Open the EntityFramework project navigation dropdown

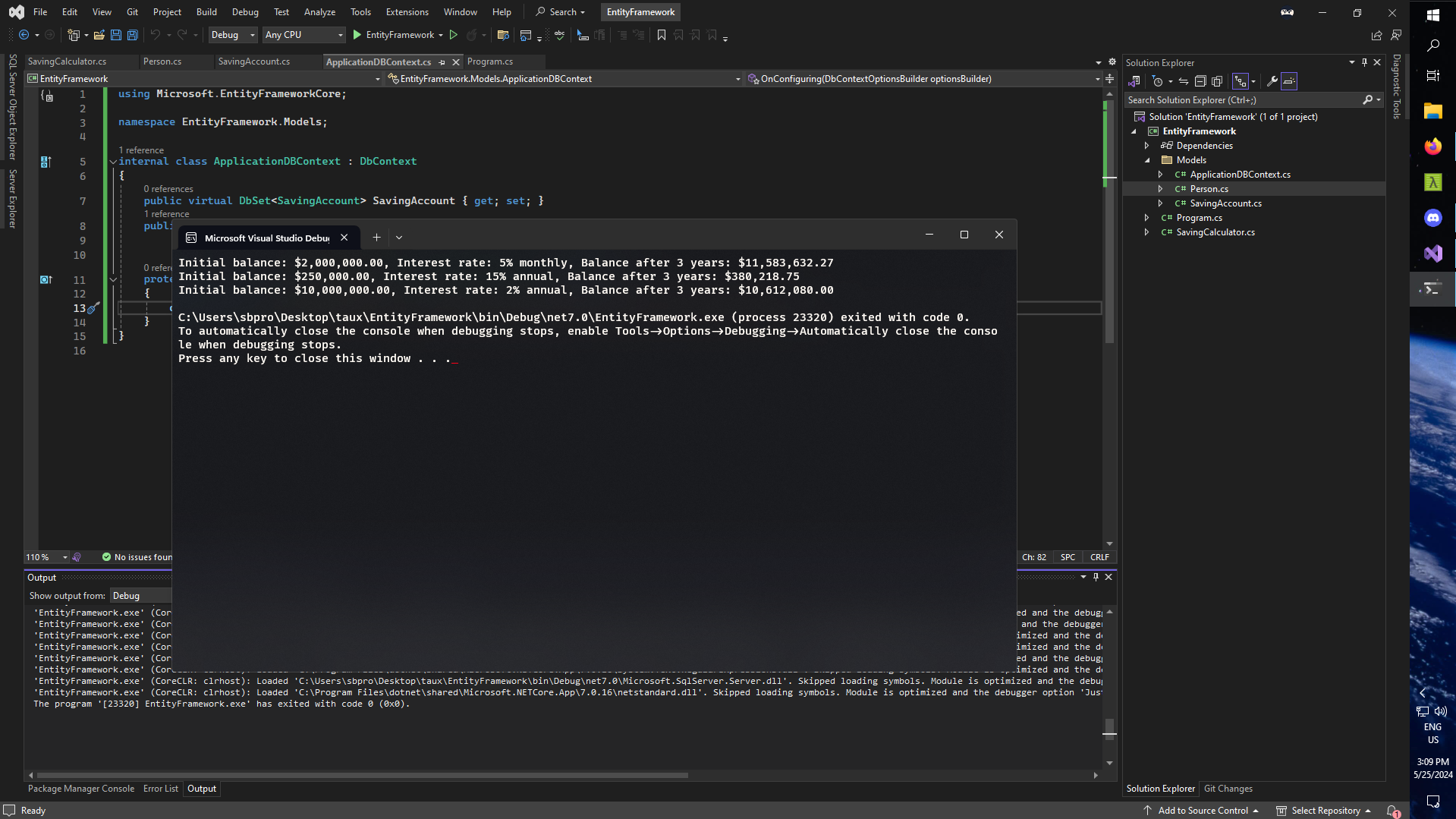[203, 79]
